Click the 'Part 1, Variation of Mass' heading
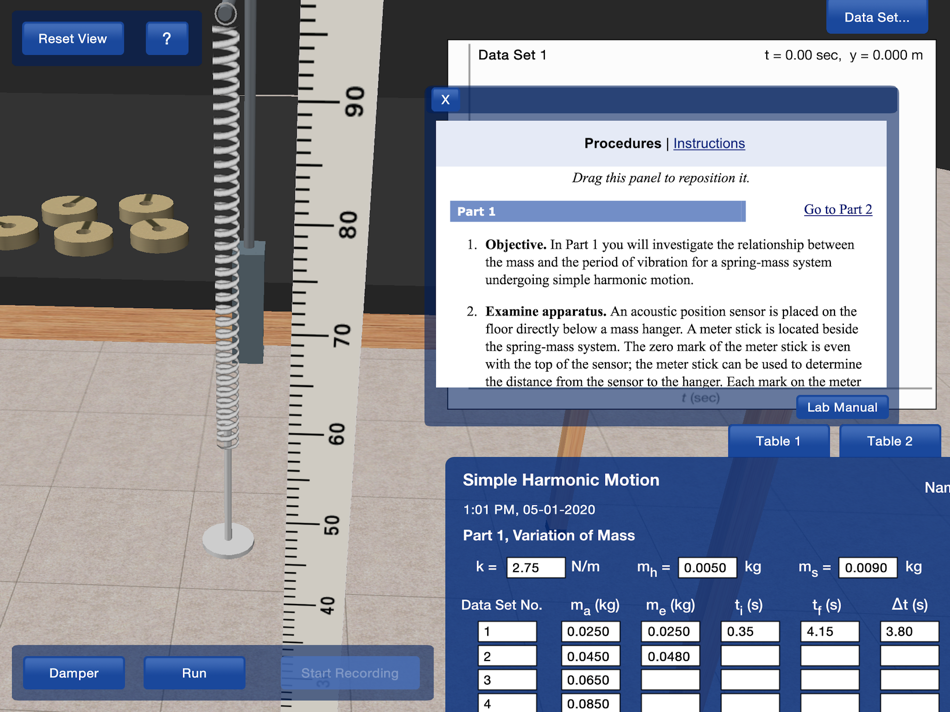The image size is (950, 712). [x=549, y=536]
